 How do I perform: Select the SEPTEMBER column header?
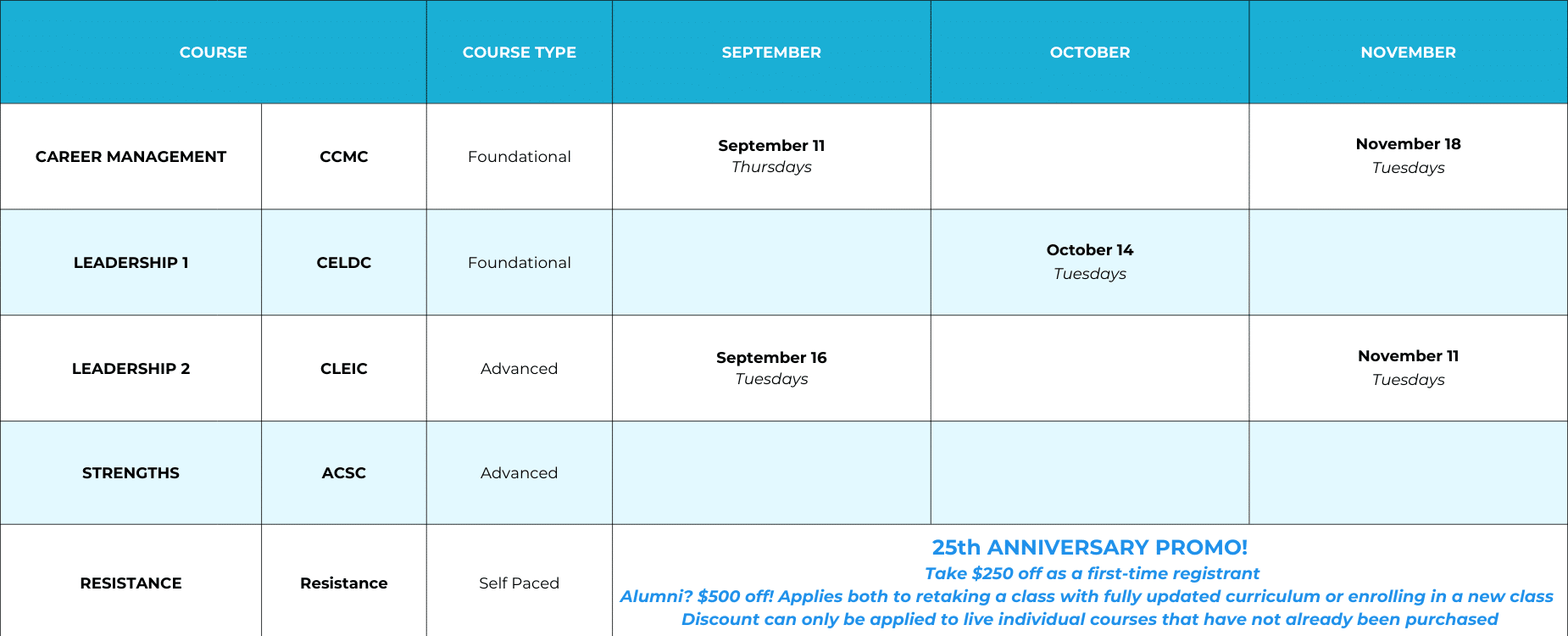click(771, 53)
